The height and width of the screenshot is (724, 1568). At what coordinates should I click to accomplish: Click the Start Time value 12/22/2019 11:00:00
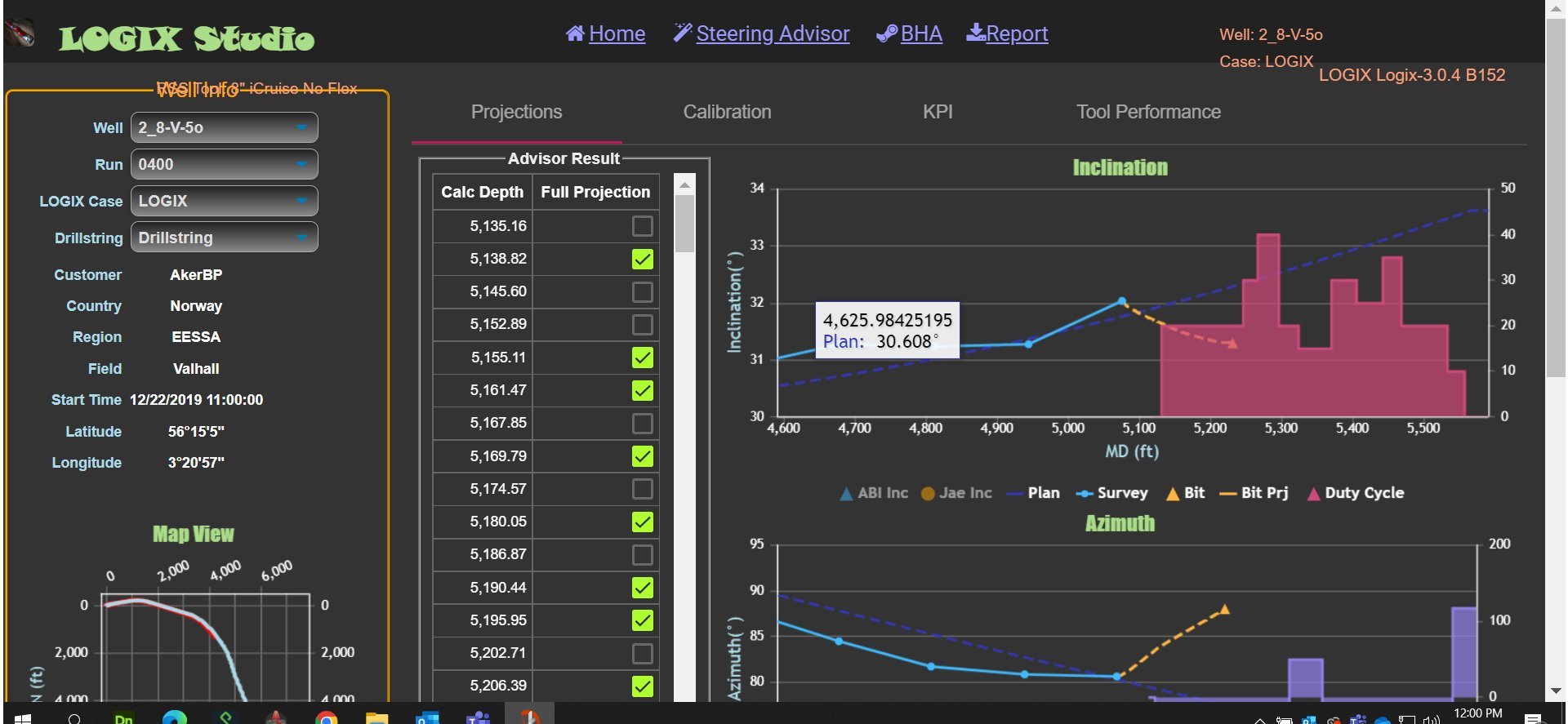coord(196,400)
